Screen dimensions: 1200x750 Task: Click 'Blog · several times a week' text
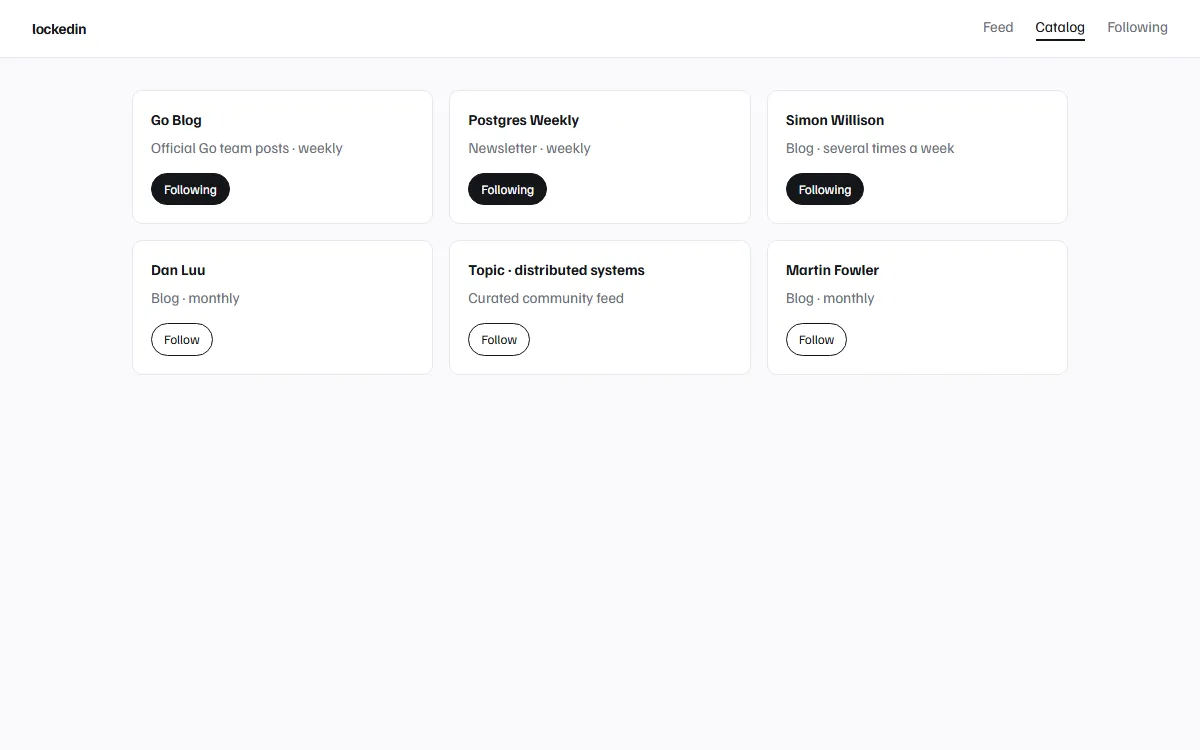870,148
